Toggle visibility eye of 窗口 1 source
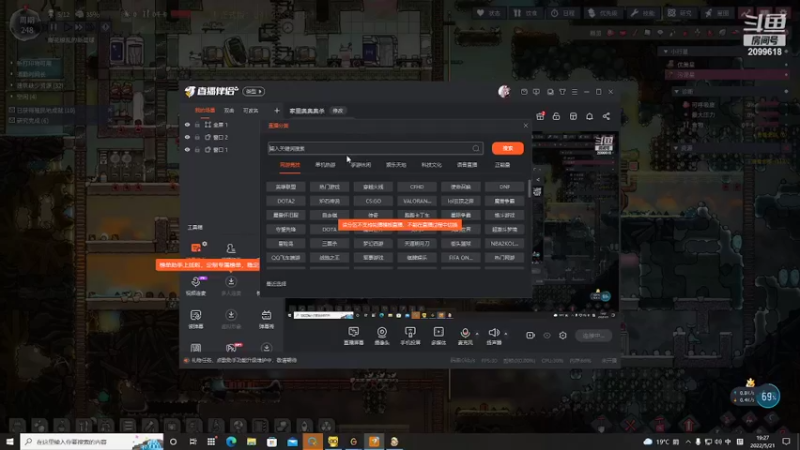The image size is (800, 450). (x=187, y=150)
